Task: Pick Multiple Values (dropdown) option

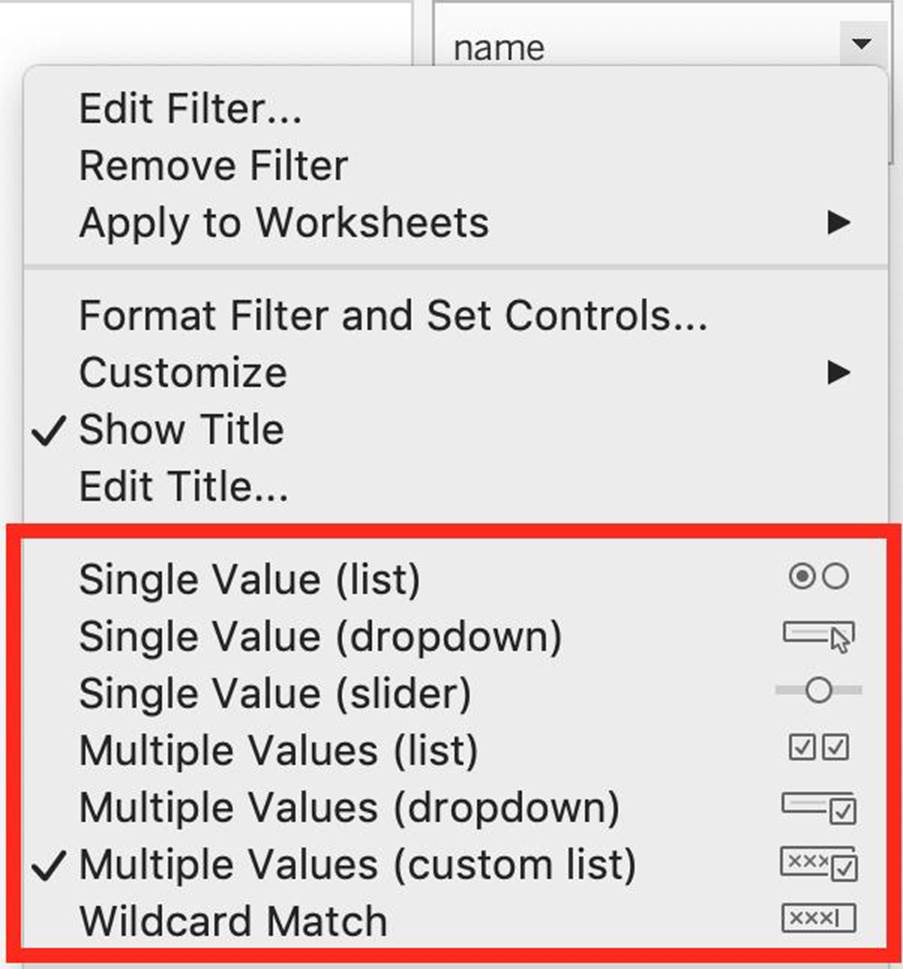Action: pos(349,807)
